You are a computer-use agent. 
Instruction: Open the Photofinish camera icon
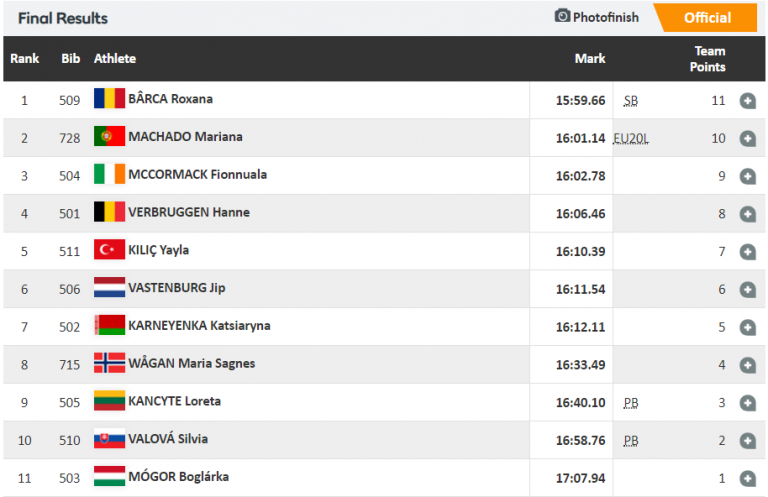[562, 17]
